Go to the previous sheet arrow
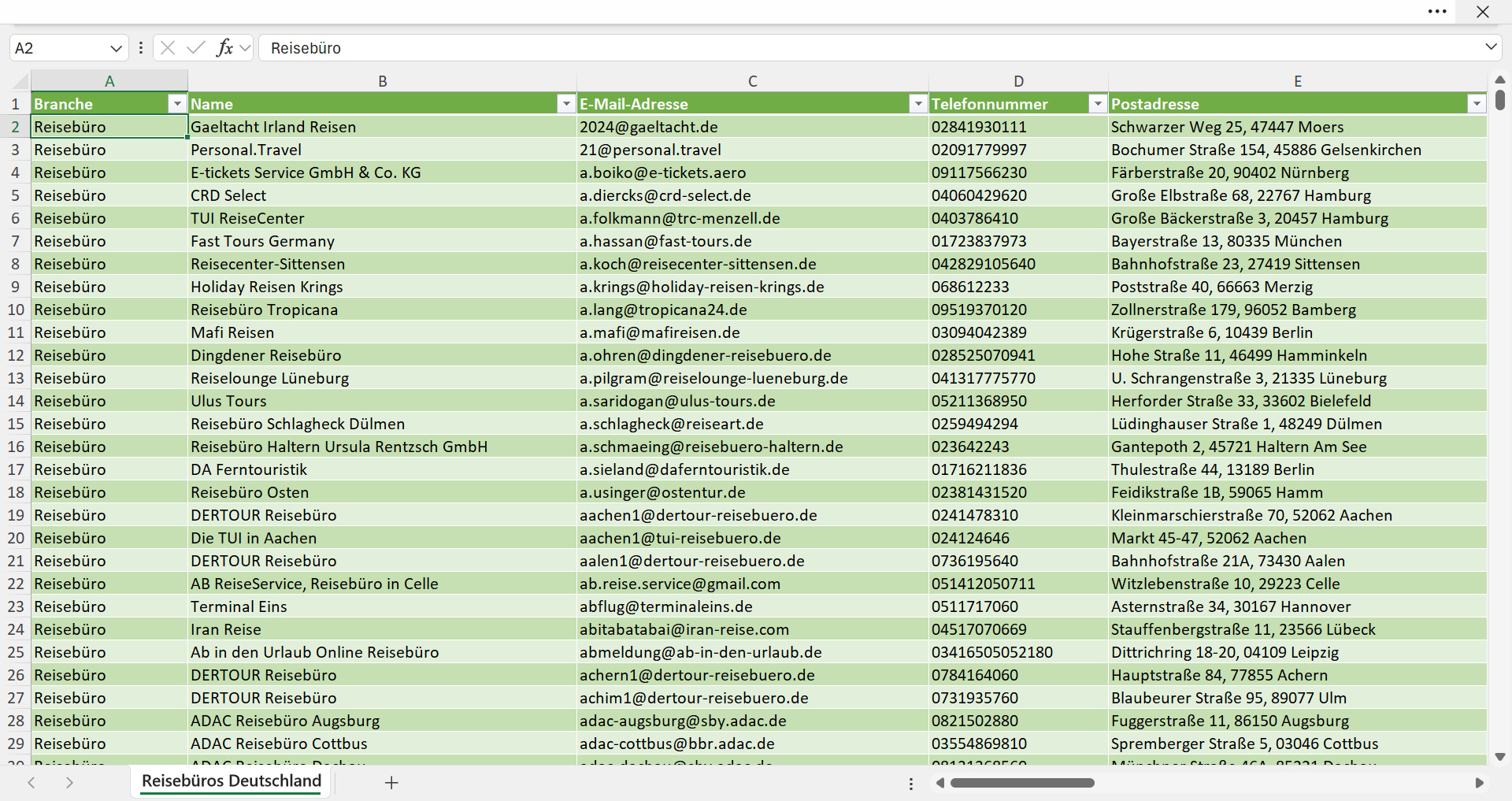The width and height of the screenshot is (1512, 801). (x=31, y=782)
